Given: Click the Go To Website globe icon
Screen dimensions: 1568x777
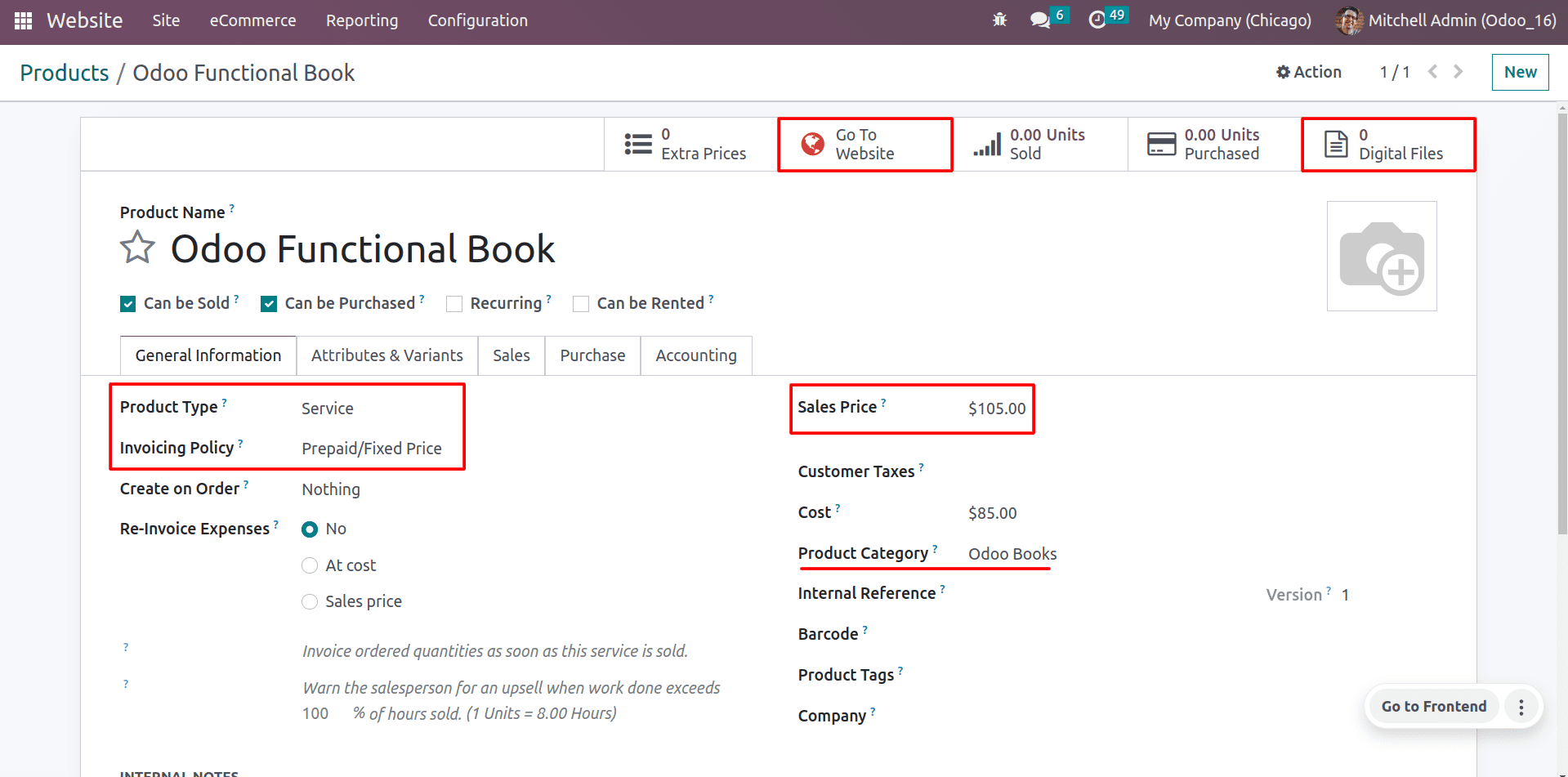Looking at the screenshot, I should point(813,144).
